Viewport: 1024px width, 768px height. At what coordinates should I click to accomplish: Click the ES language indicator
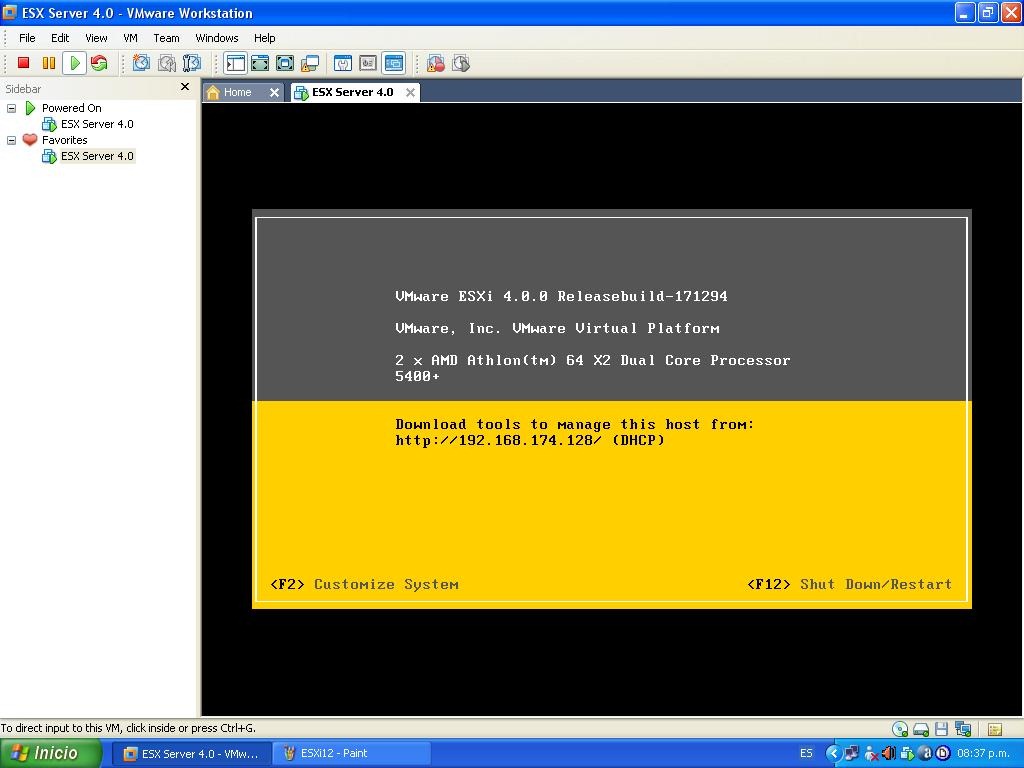[806, 753]
